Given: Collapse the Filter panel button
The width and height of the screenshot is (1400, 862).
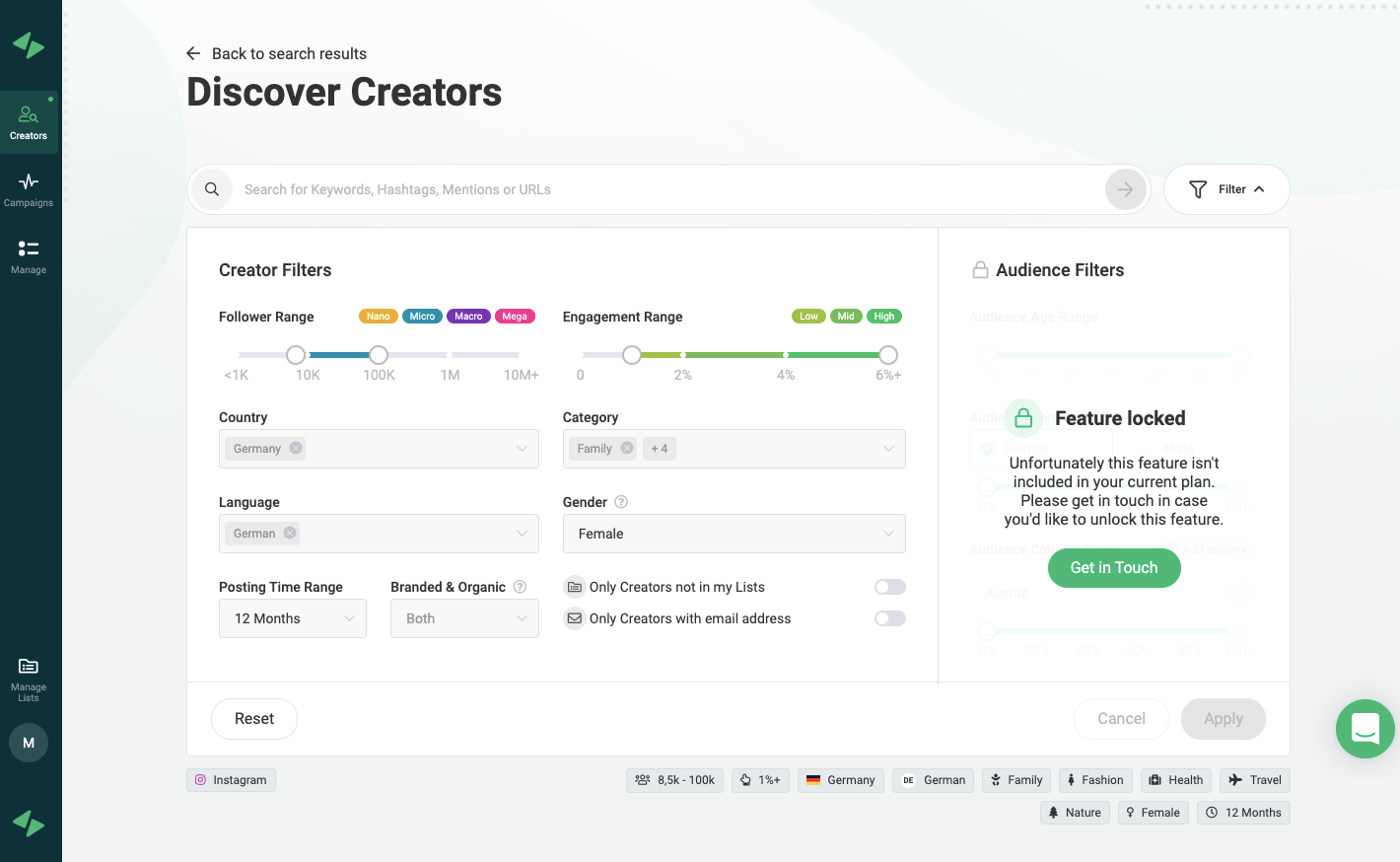Looking at the screenshot, I should pos(1226,189).
